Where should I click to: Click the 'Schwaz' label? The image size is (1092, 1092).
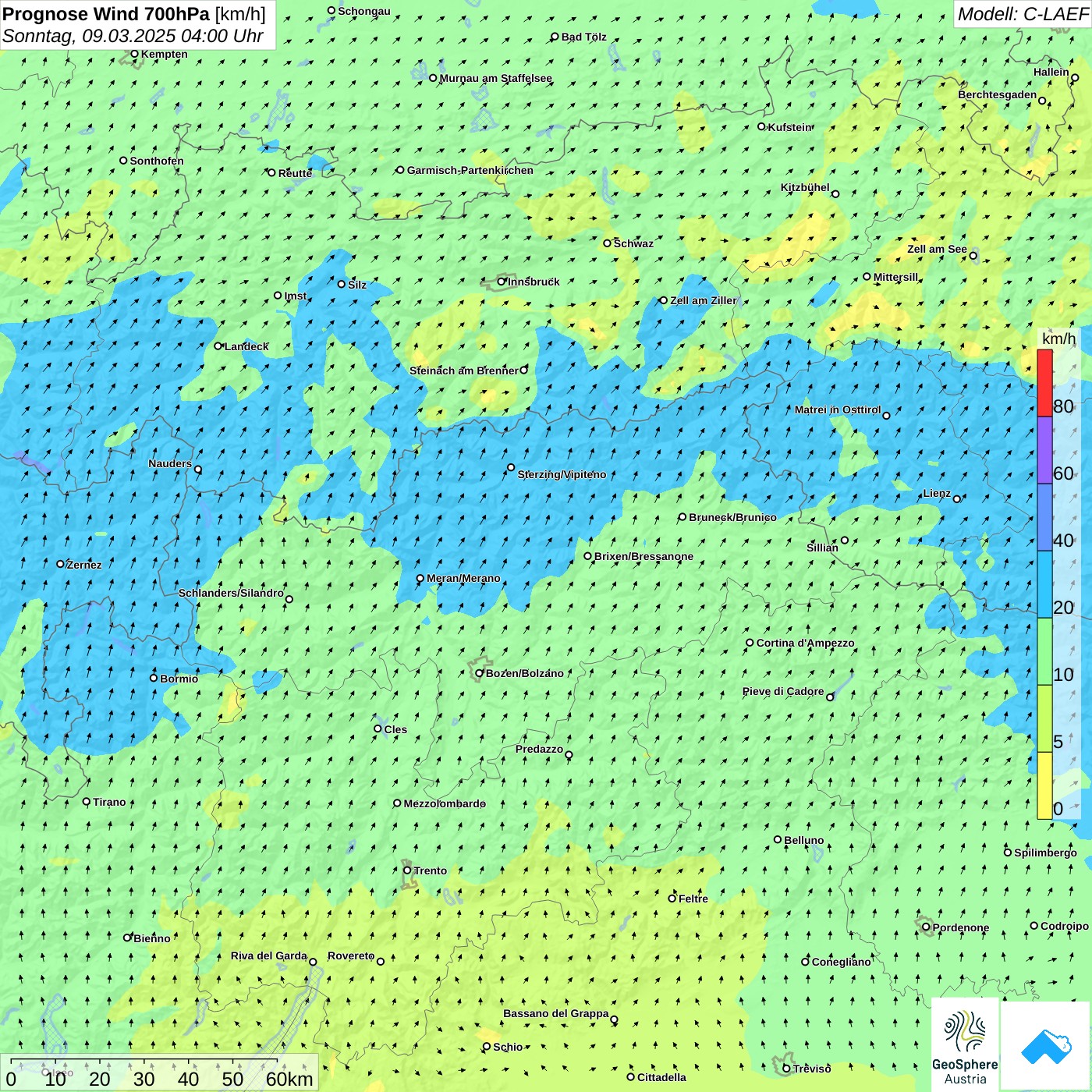(633, 243)
